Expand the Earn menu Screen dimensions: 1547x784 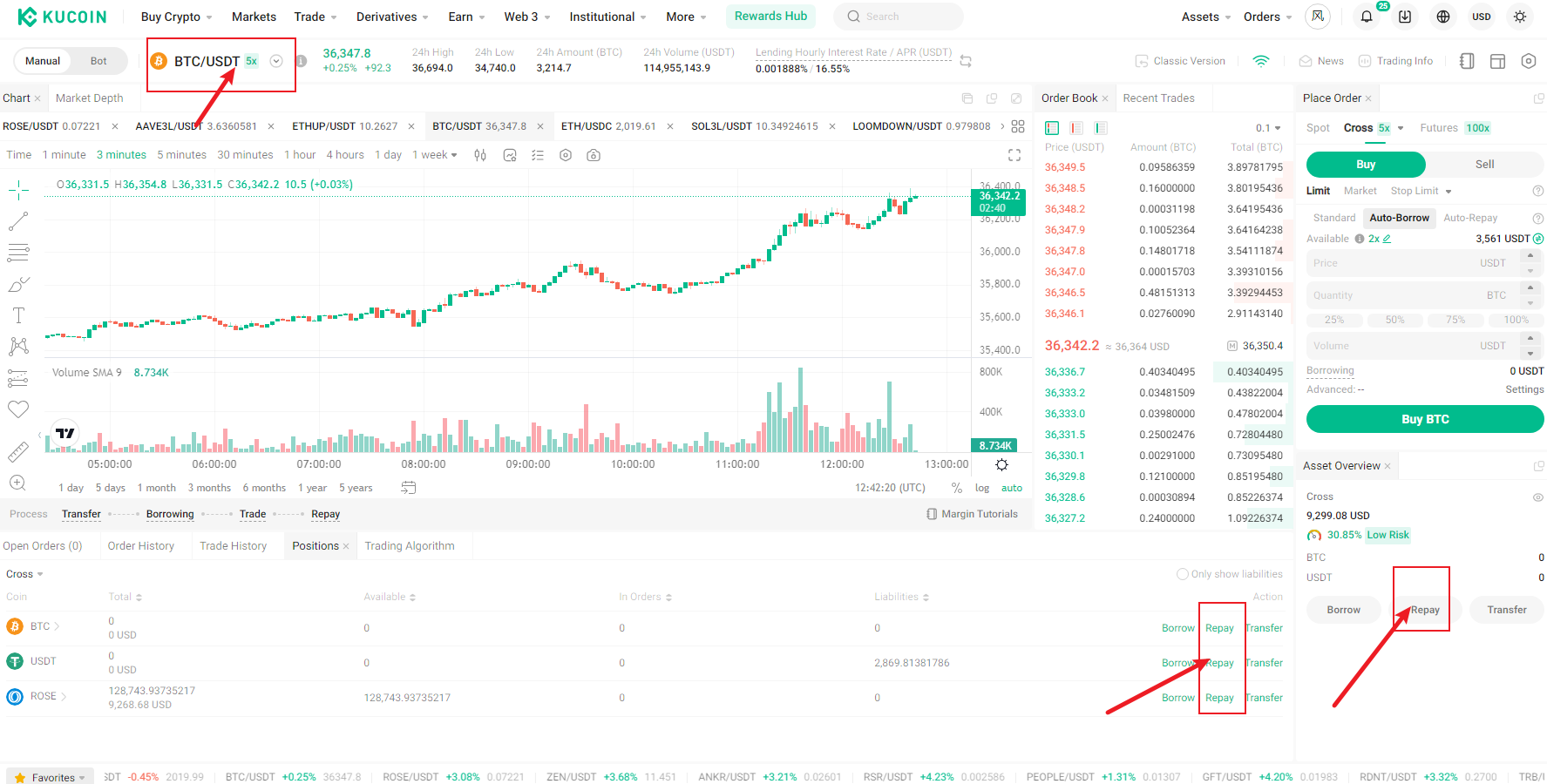click(x=466, y=17)
